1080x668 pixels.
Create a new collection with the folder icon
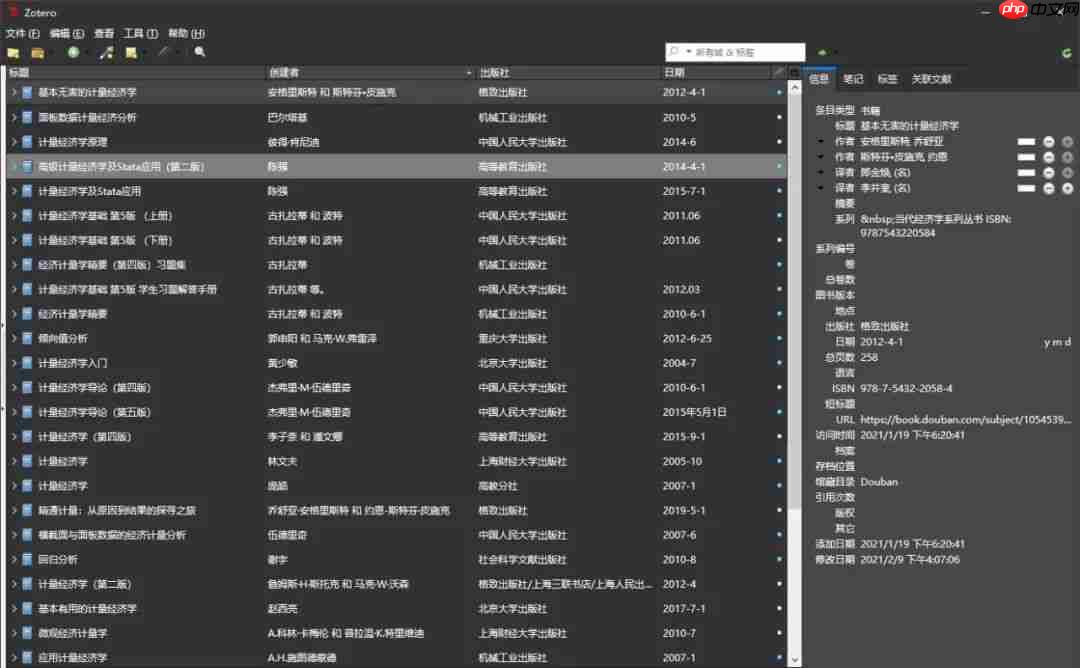click(14, 50)
